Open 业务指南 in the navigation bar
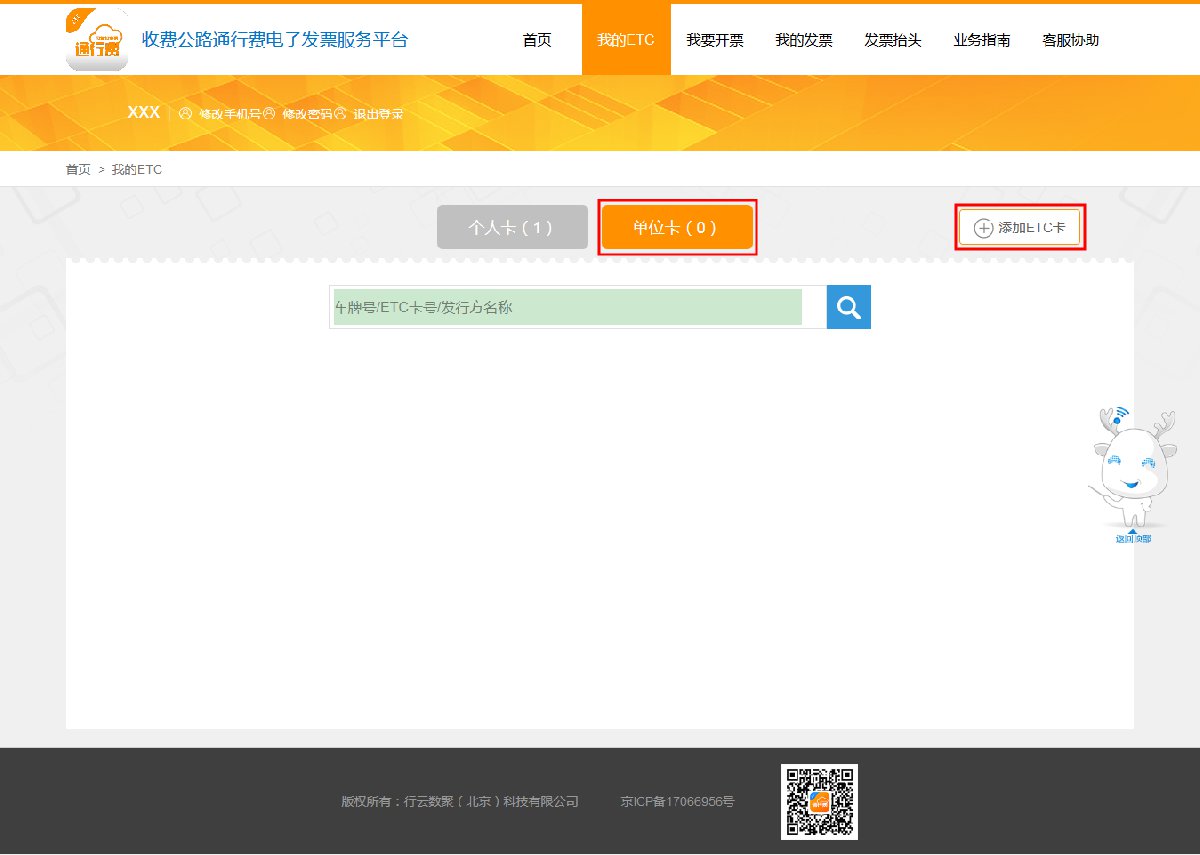This screenshot has width=1200, height=855. click(x=982, y=40)
